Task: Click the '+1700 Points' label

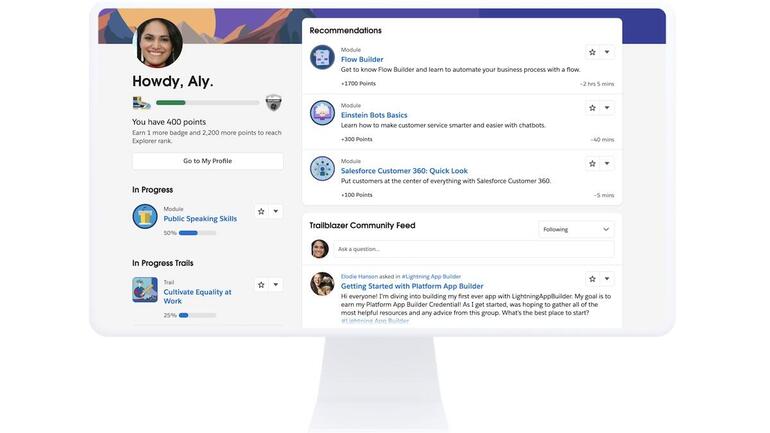Action: (x=358, y=83)
